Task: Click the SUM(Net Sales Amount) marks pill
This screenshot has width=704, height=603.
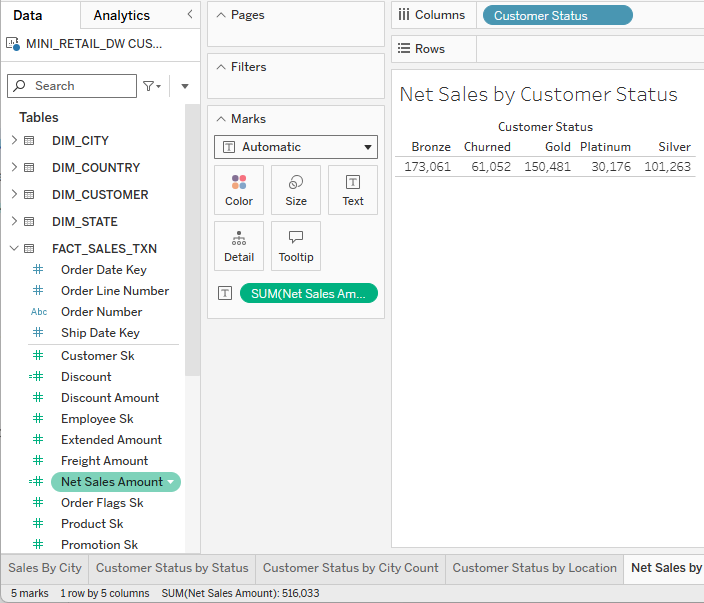Action: click(308, 293)
